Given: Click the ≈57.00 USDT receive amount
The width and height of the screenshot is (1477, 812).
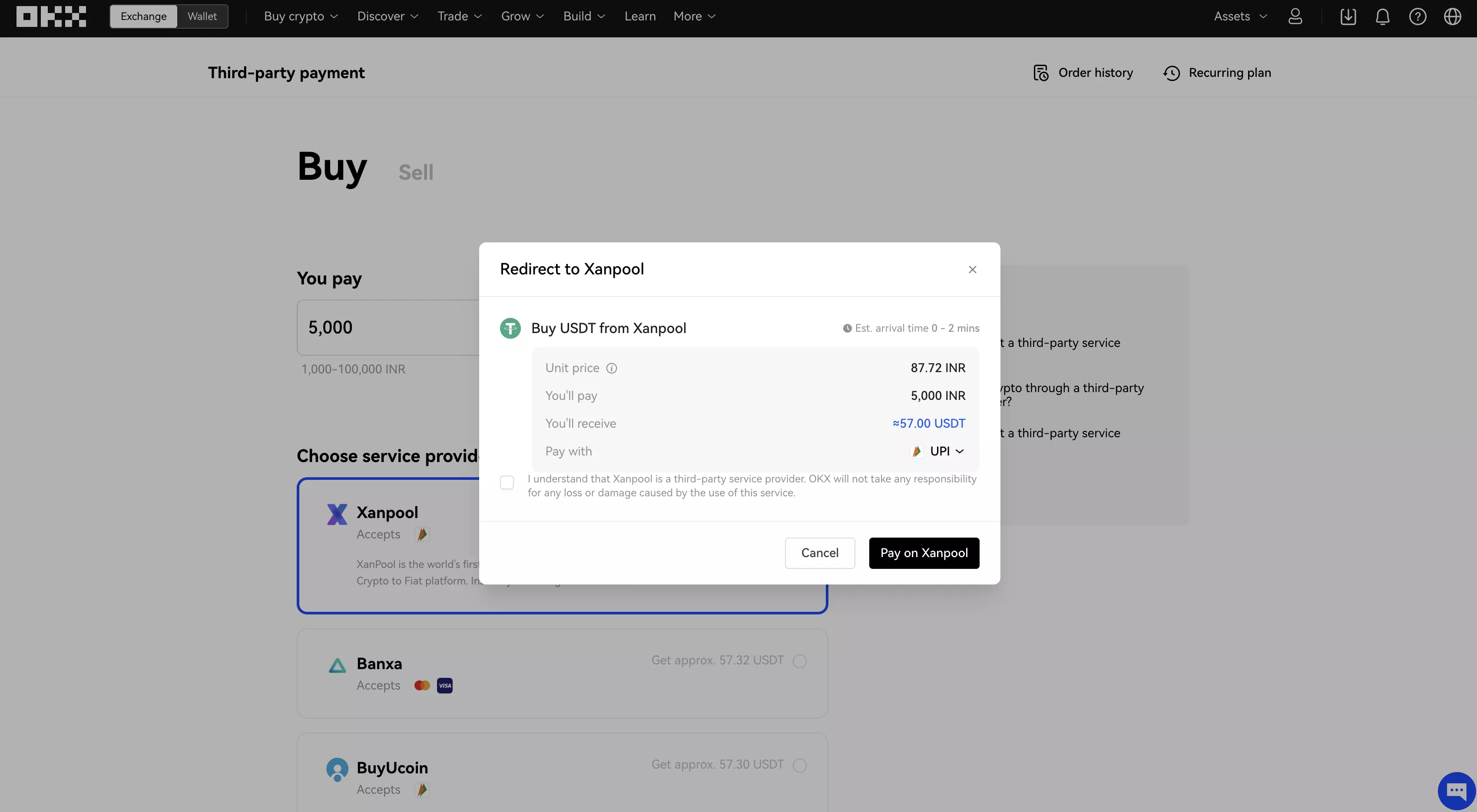Looking at the screenshot, I should (x=929, y=423).
